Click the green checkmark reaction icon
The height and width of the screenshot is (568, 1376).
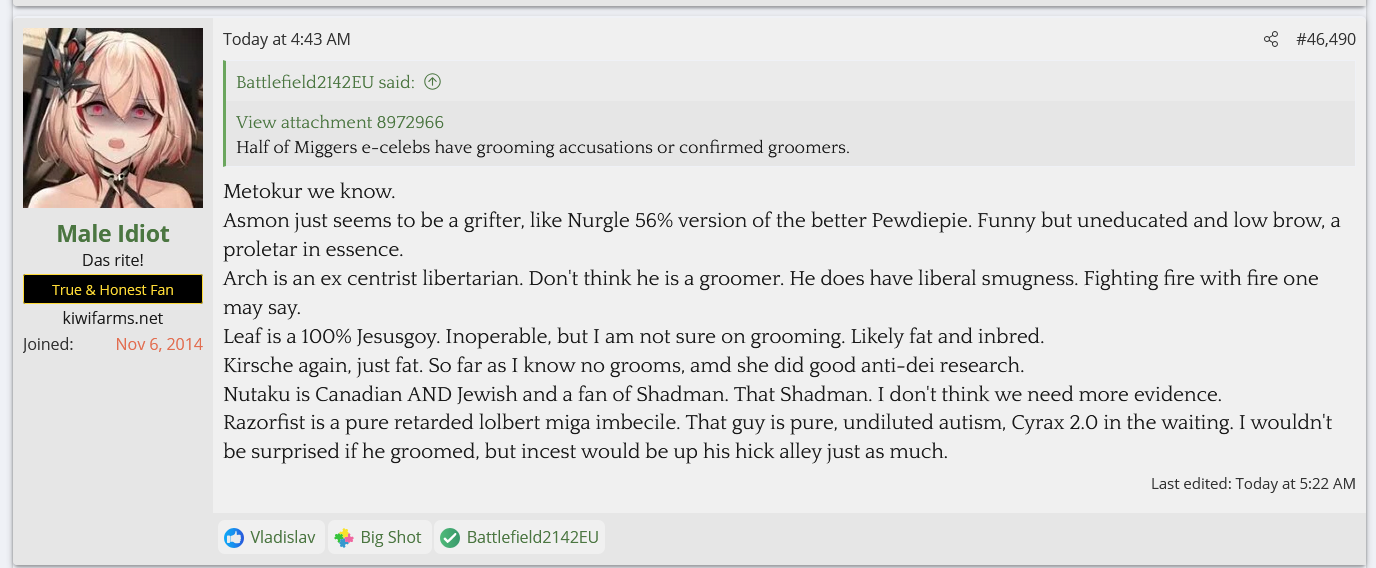click(450, 538)
